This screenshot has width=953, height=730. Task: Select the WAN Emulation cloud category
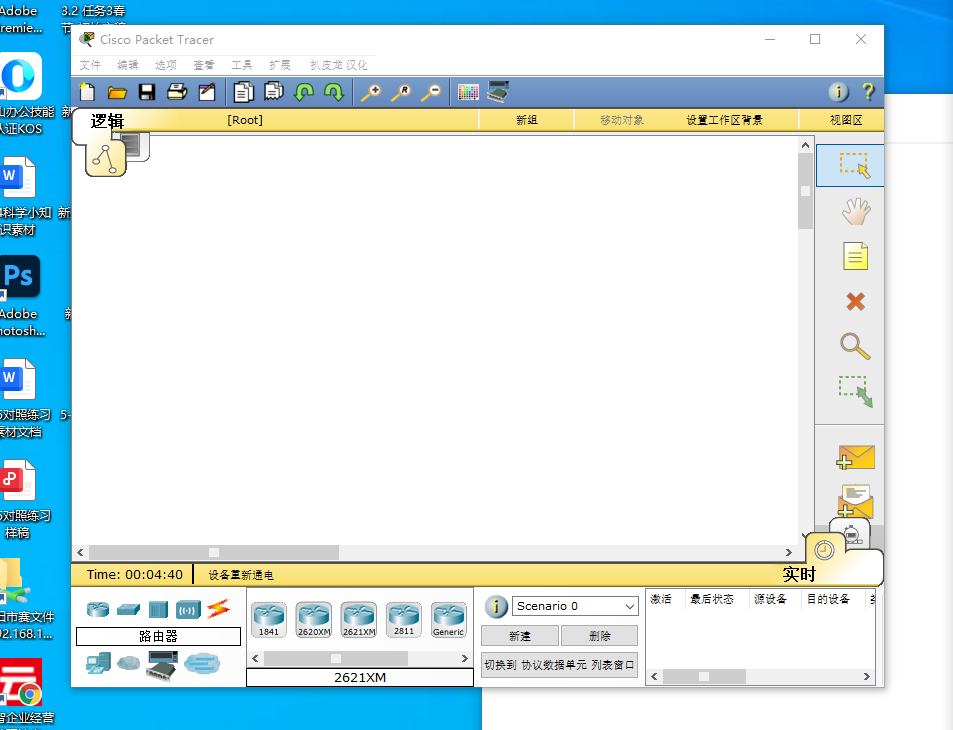click(x=128, y=663)
